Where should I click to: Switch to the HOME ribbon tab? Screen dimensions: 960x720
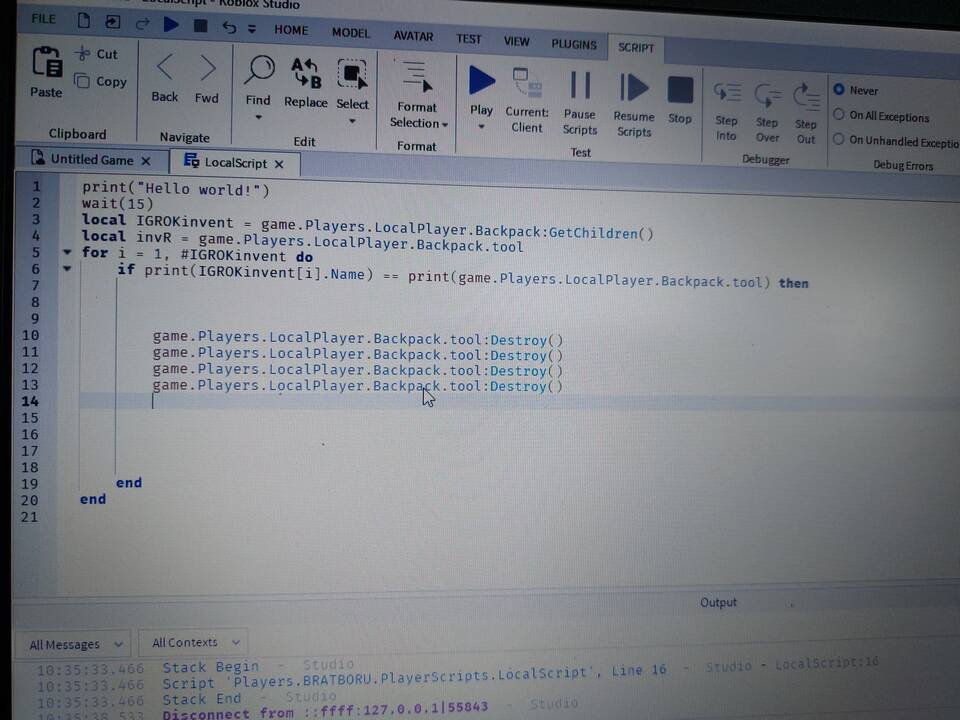pyautogui.click(x=291, y=30)
